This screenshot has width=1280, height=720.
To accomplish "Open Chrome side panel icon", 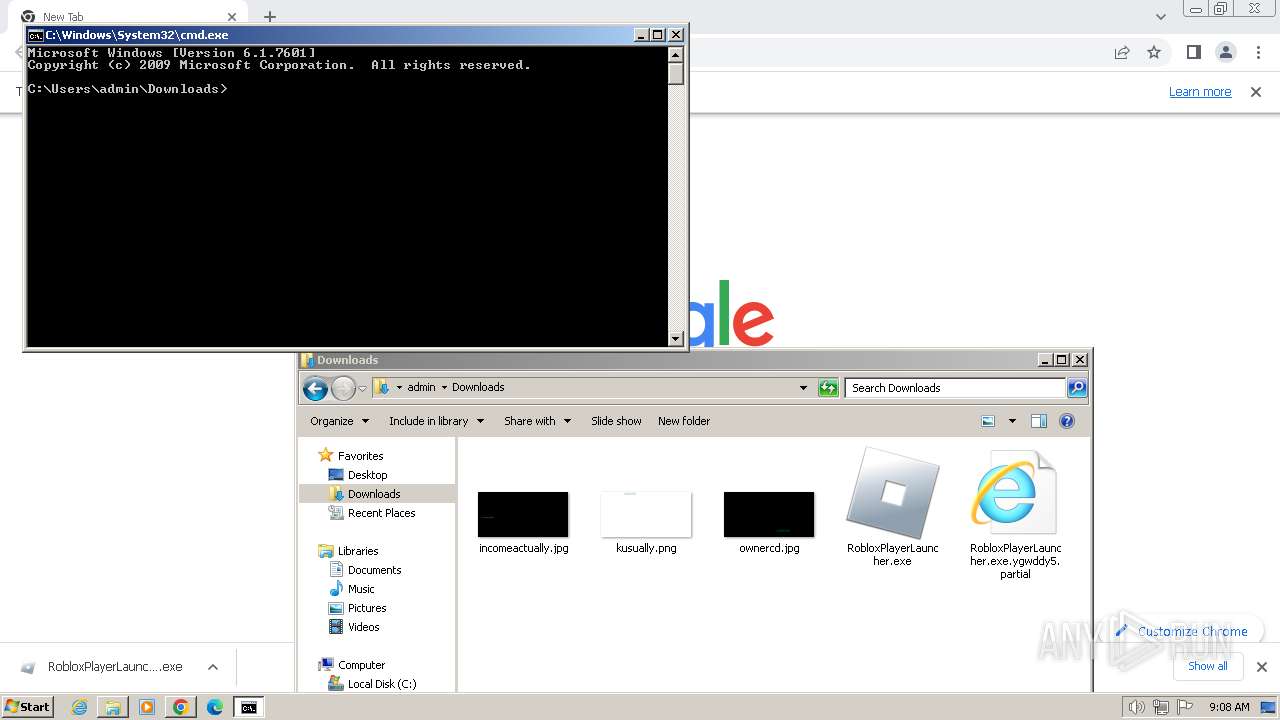I will point(1193,52).
